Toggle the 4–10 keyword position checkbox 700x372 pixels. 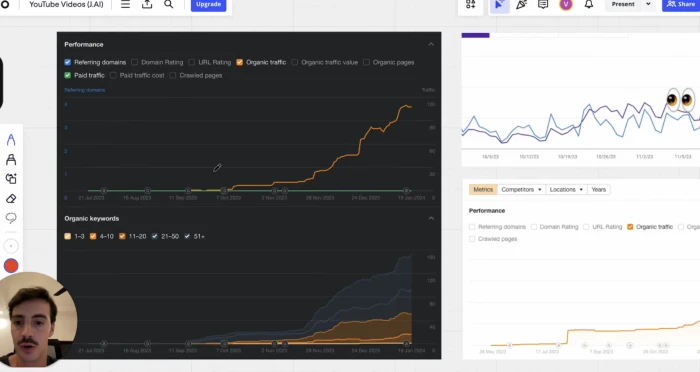[93, 236]
